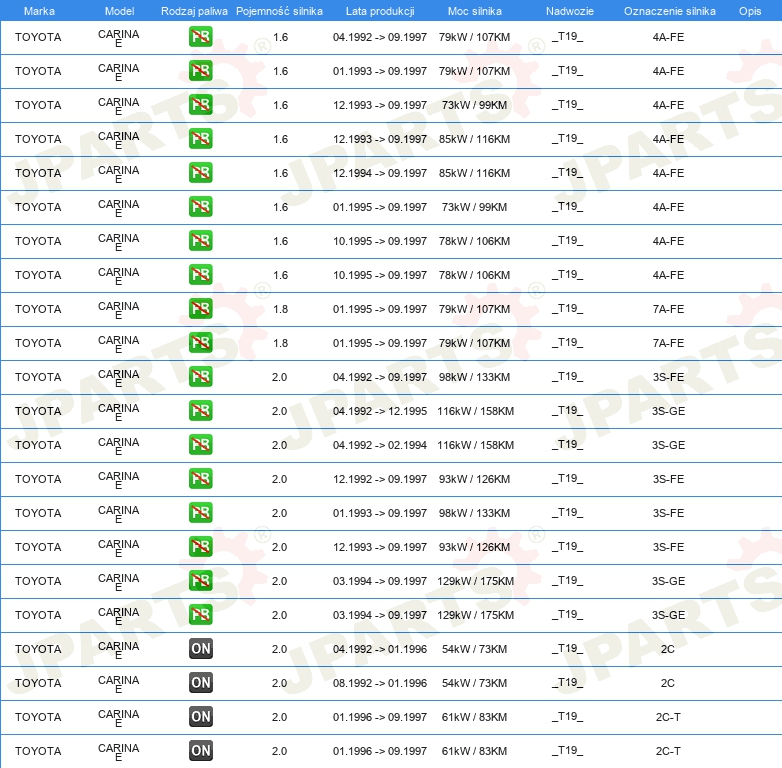Click the Lata produkcji column header
782x768 pixels.
380,11
